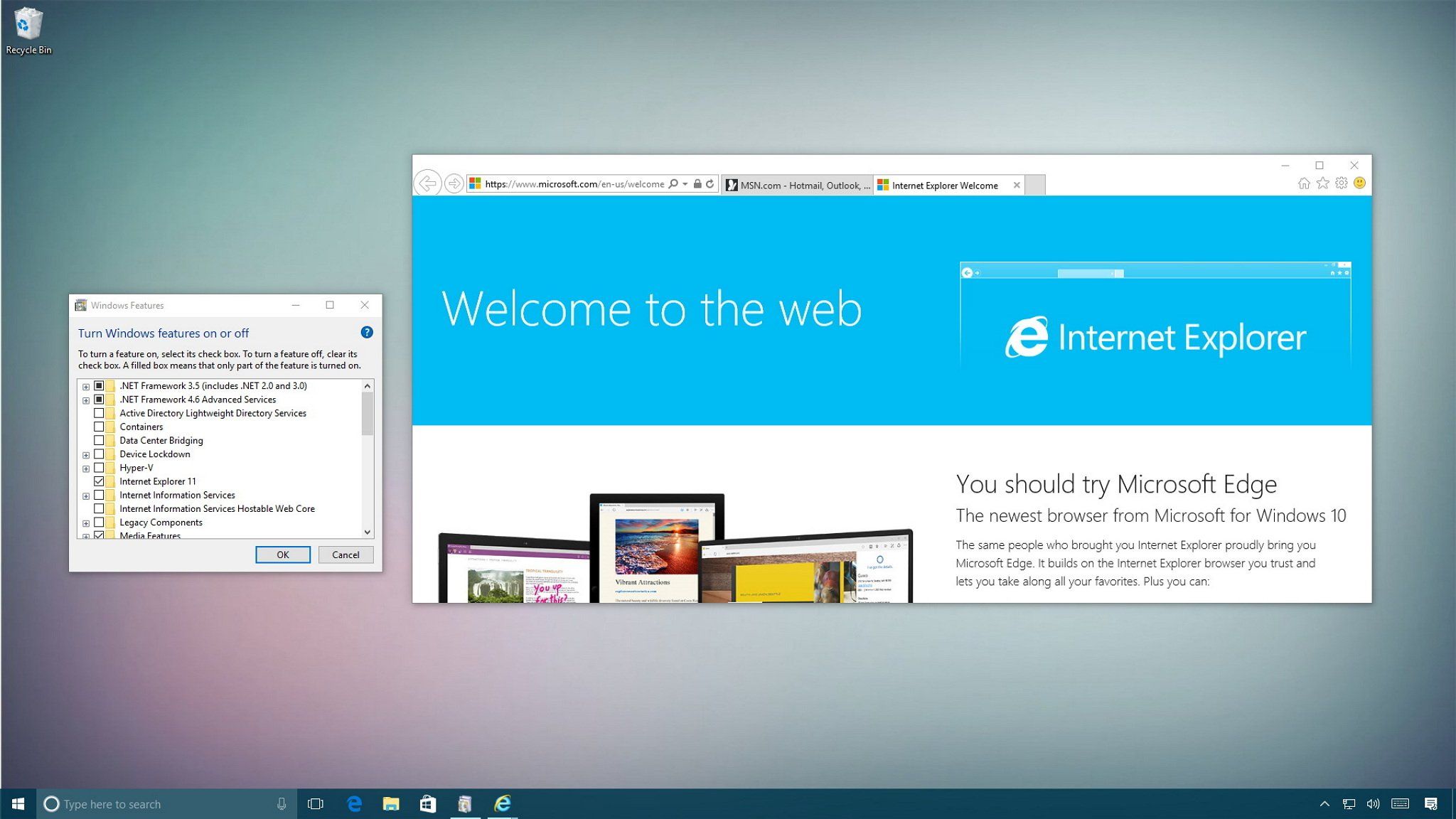
Task: Expand .NET Framework 3.5 node
Action: coord(86,387)
